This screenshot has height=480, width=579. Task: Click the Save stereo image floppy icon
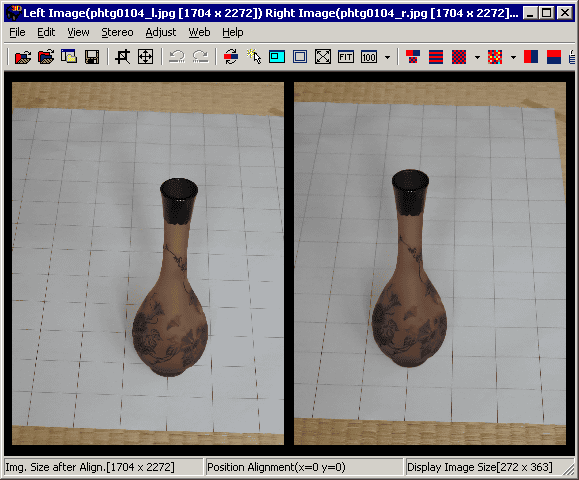point(92,57)
